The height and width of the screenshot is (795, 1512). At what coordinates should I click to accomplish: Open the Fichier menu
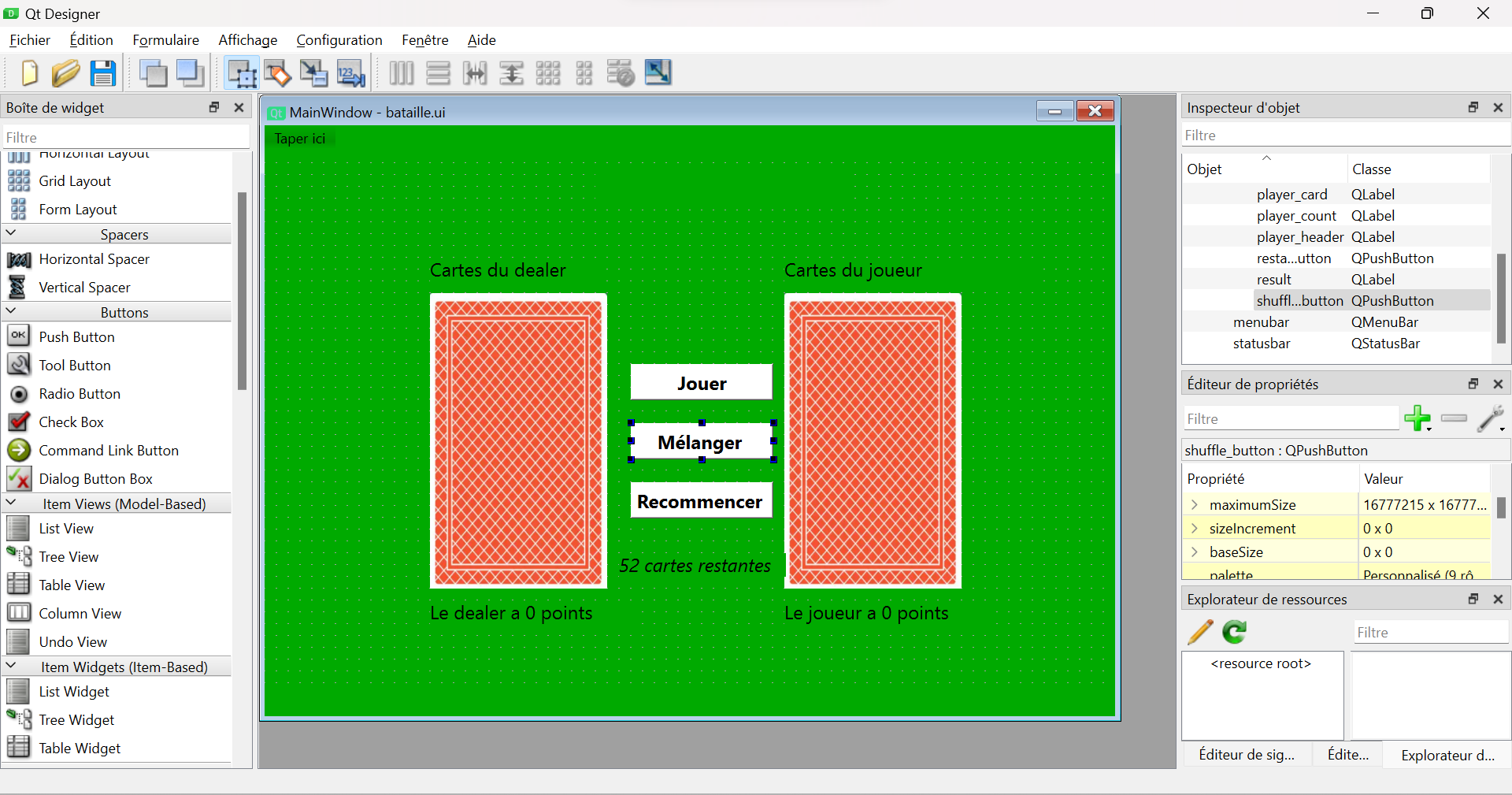pyautogui.click(x=30, y=39)
